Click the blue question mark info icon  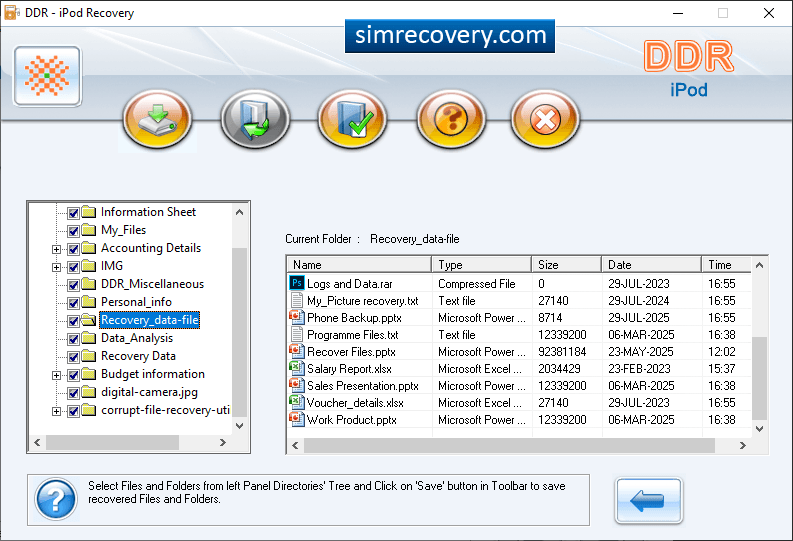pos(56,500)
